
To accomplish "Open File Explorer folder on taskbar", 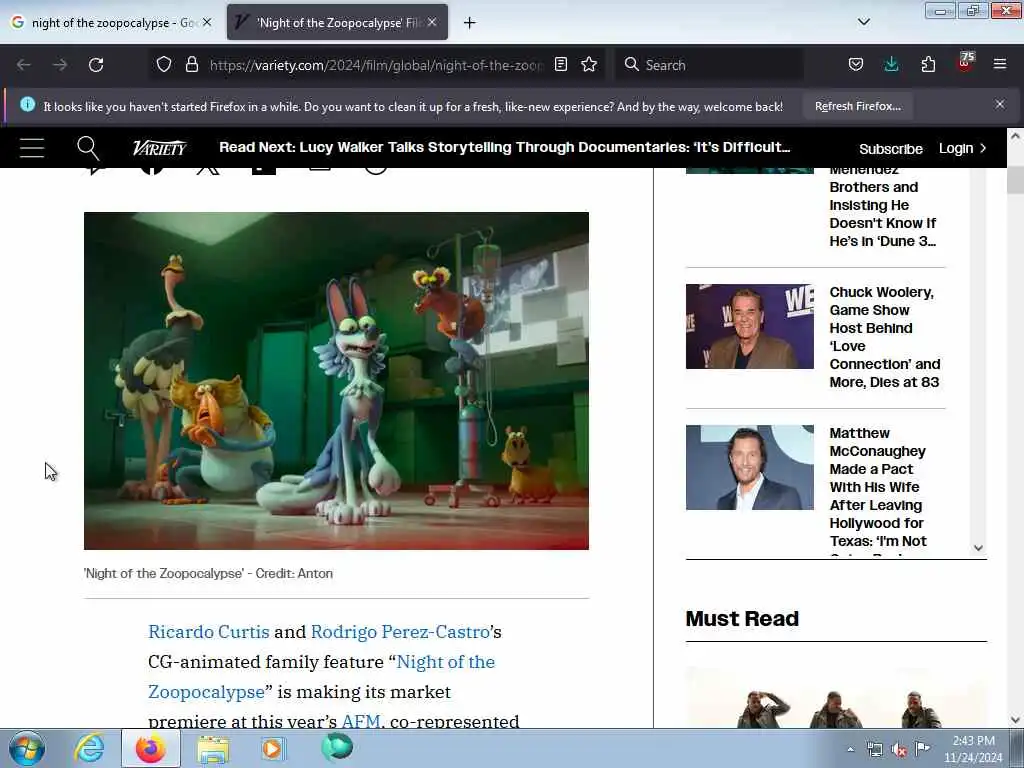I will (213, 748).
